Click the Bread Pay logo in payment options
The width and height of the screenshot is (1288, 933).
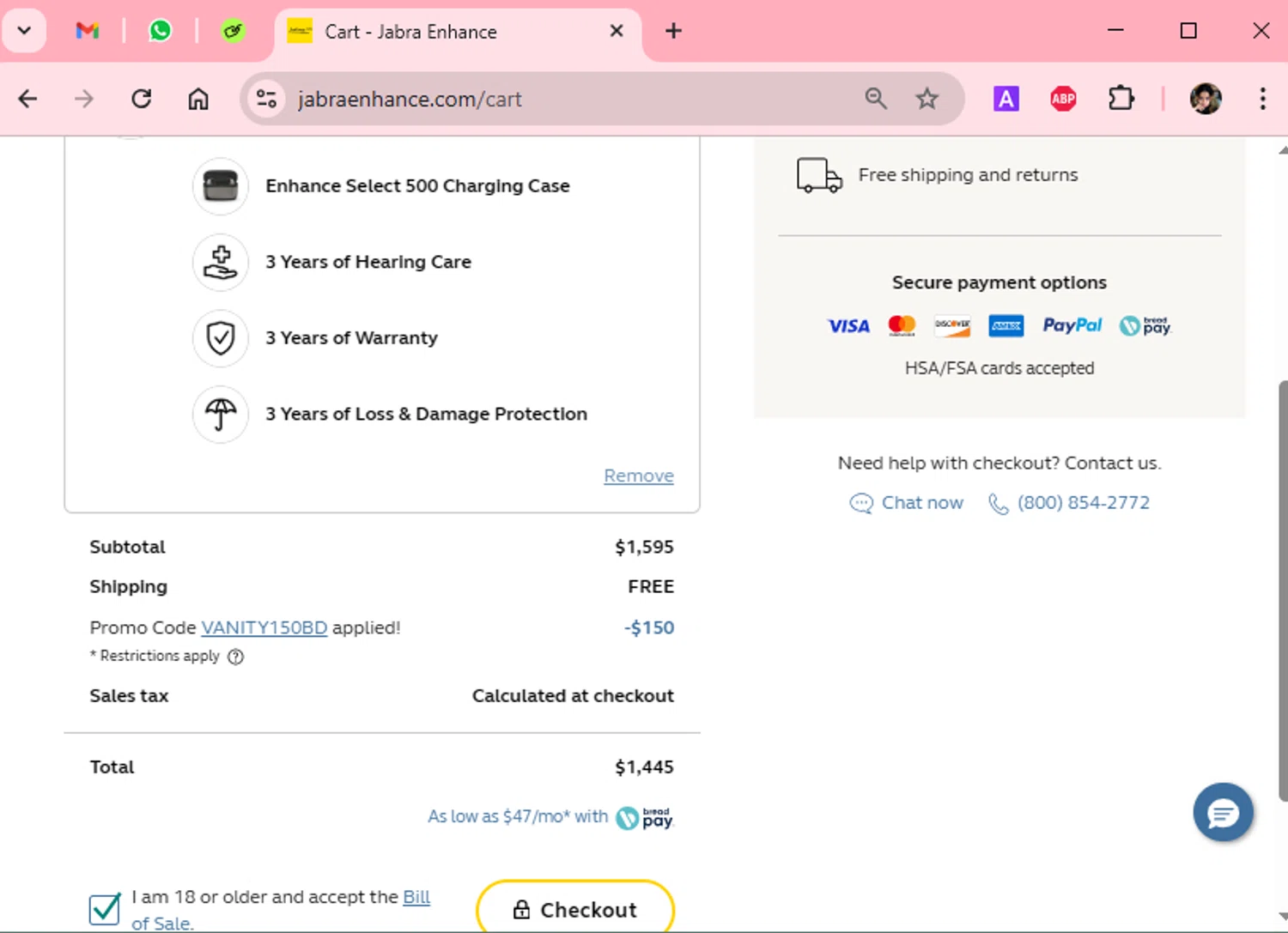(x=1145, y=326)
